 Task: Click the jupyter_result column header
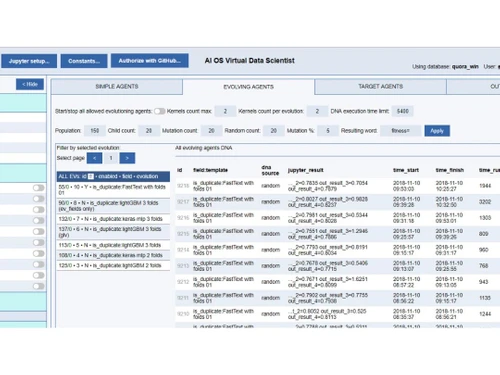306,170
